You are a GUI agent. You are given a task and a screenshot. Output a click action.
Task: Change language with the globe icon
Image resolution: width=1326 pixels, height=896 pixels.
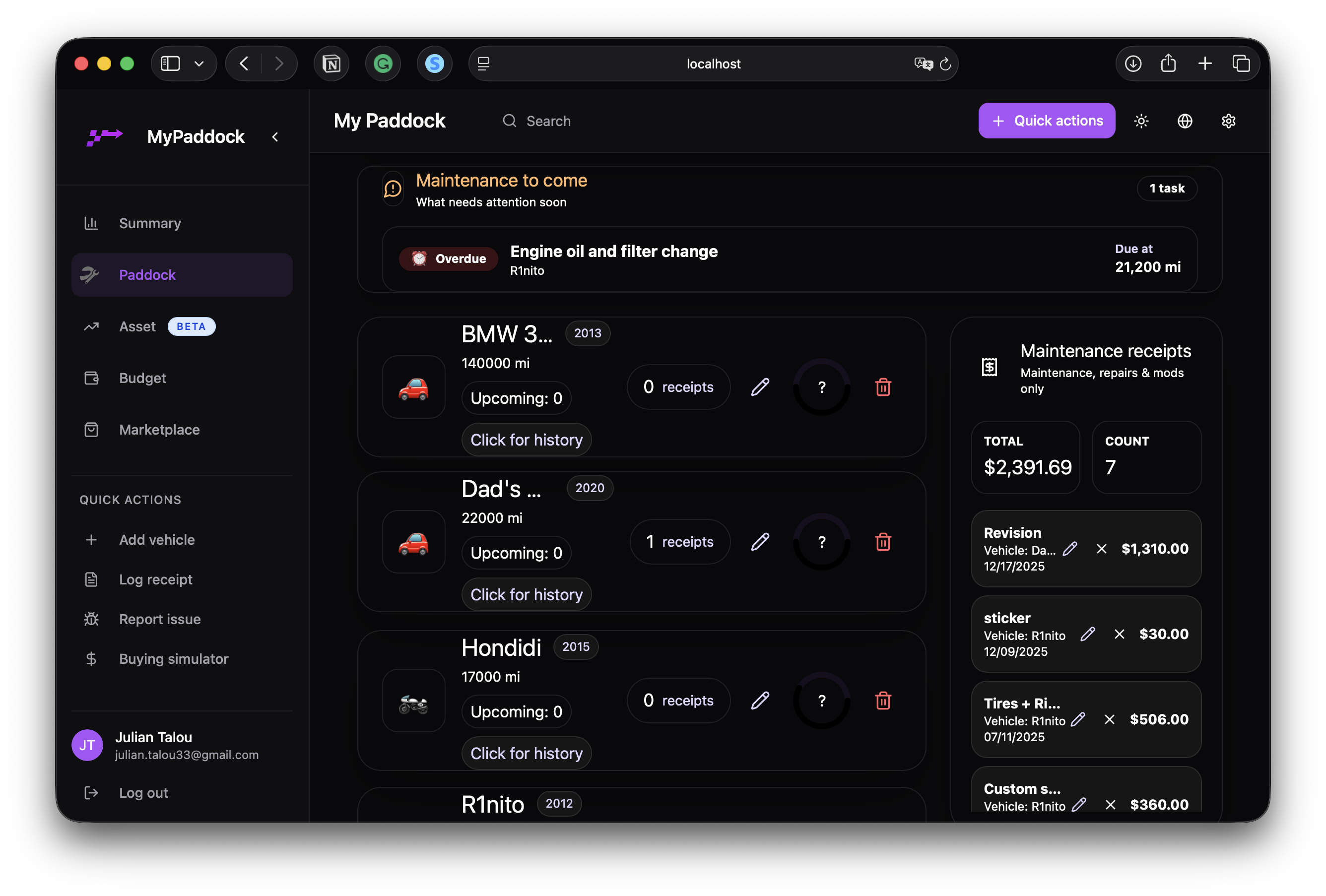coord(1185,121)
